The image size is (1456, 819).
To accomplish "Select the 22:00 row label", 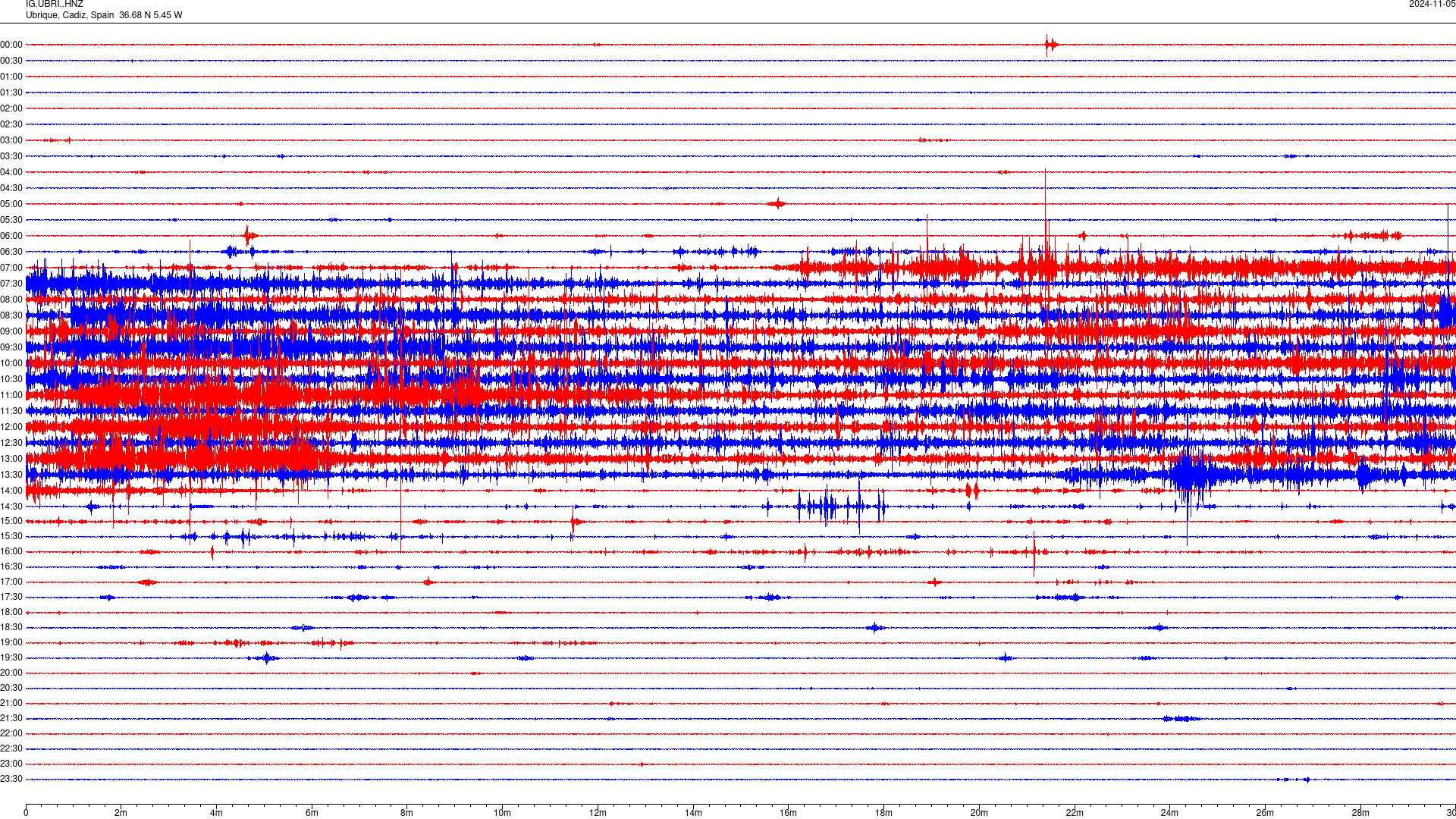I will (x=11, y=733).
